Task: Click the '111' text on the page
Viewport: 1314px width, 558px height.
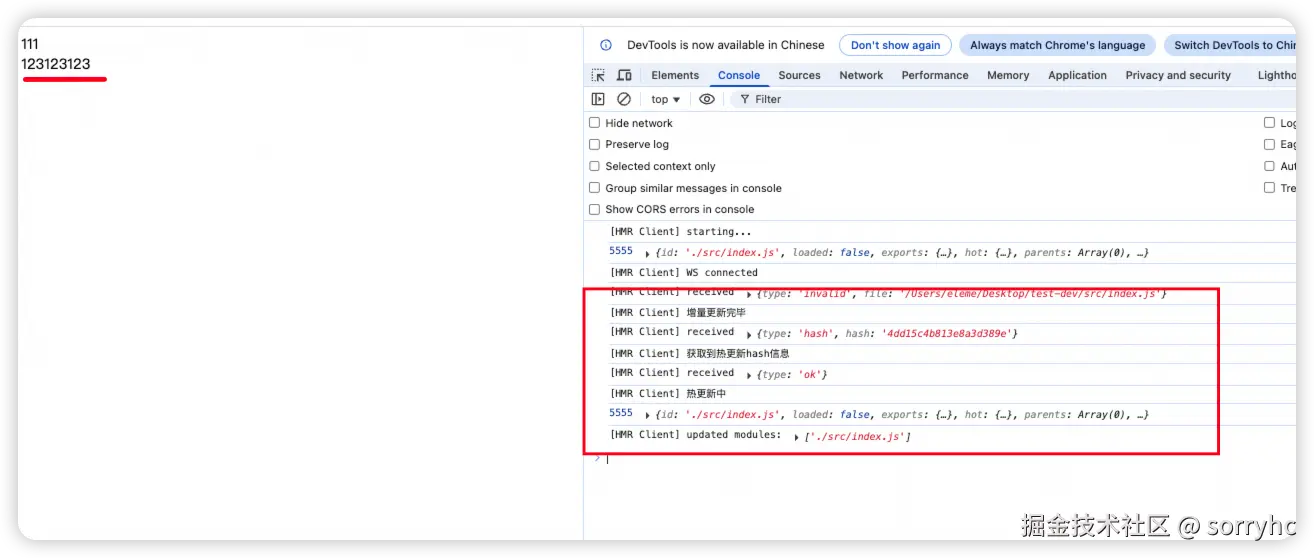Action: click(30, 44)
